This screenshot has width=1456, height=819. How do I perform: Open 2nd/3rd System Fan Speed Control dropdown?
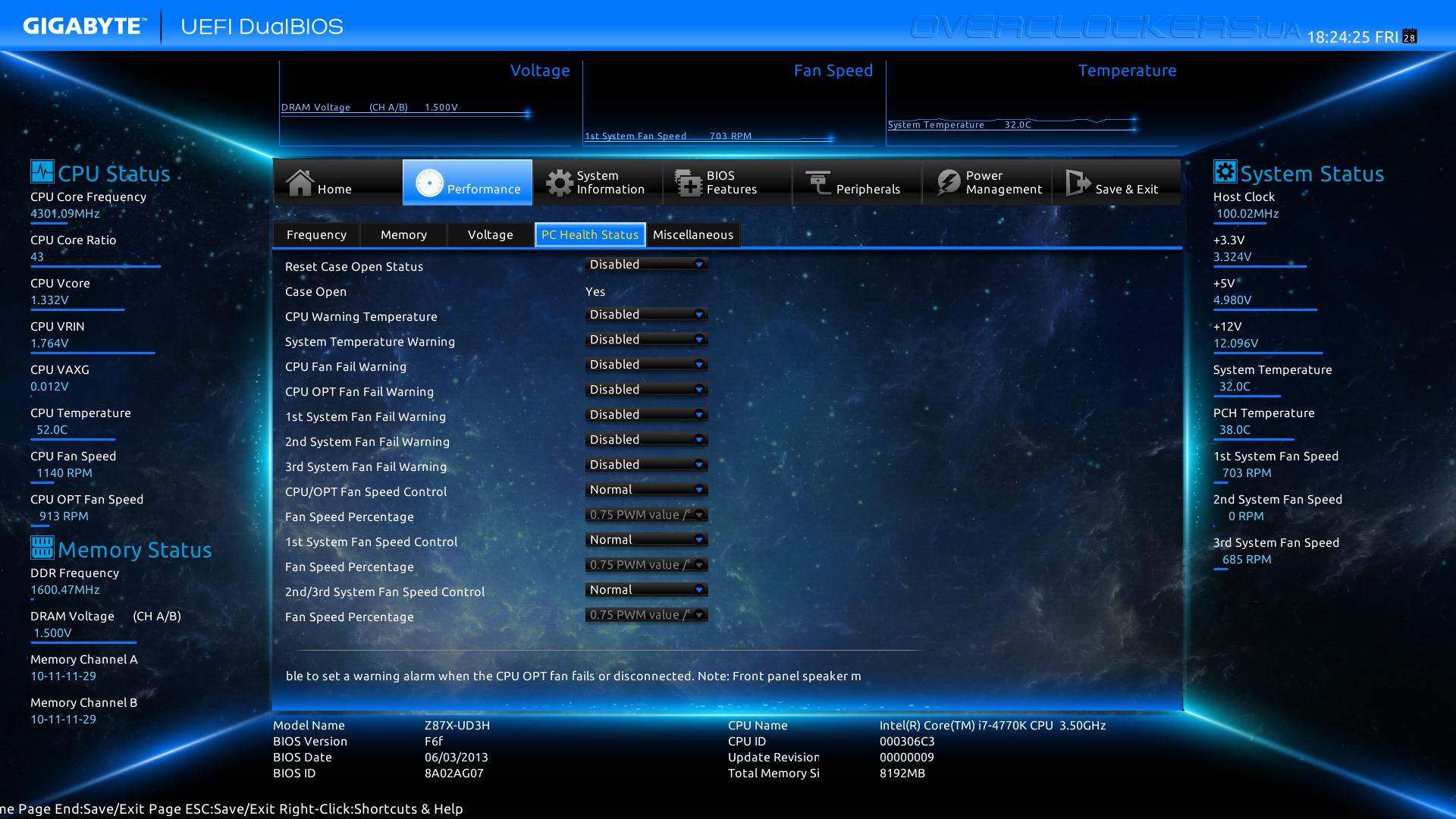[647, 590]
